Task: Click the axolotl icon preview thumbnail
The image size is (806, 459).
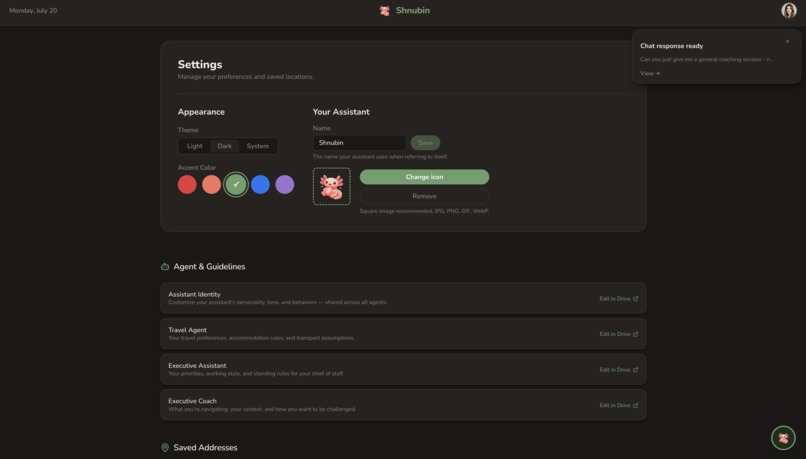Action: 332,186
